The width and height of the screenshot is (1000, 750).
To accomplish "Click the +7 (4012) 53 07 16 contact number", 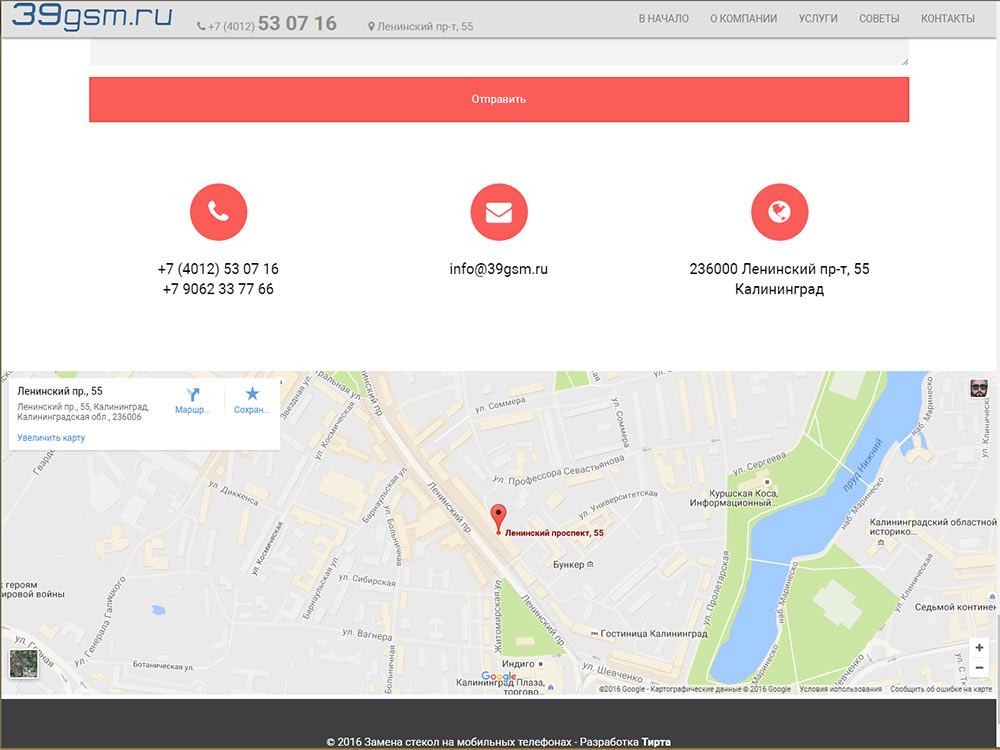I will pos(218,268).
